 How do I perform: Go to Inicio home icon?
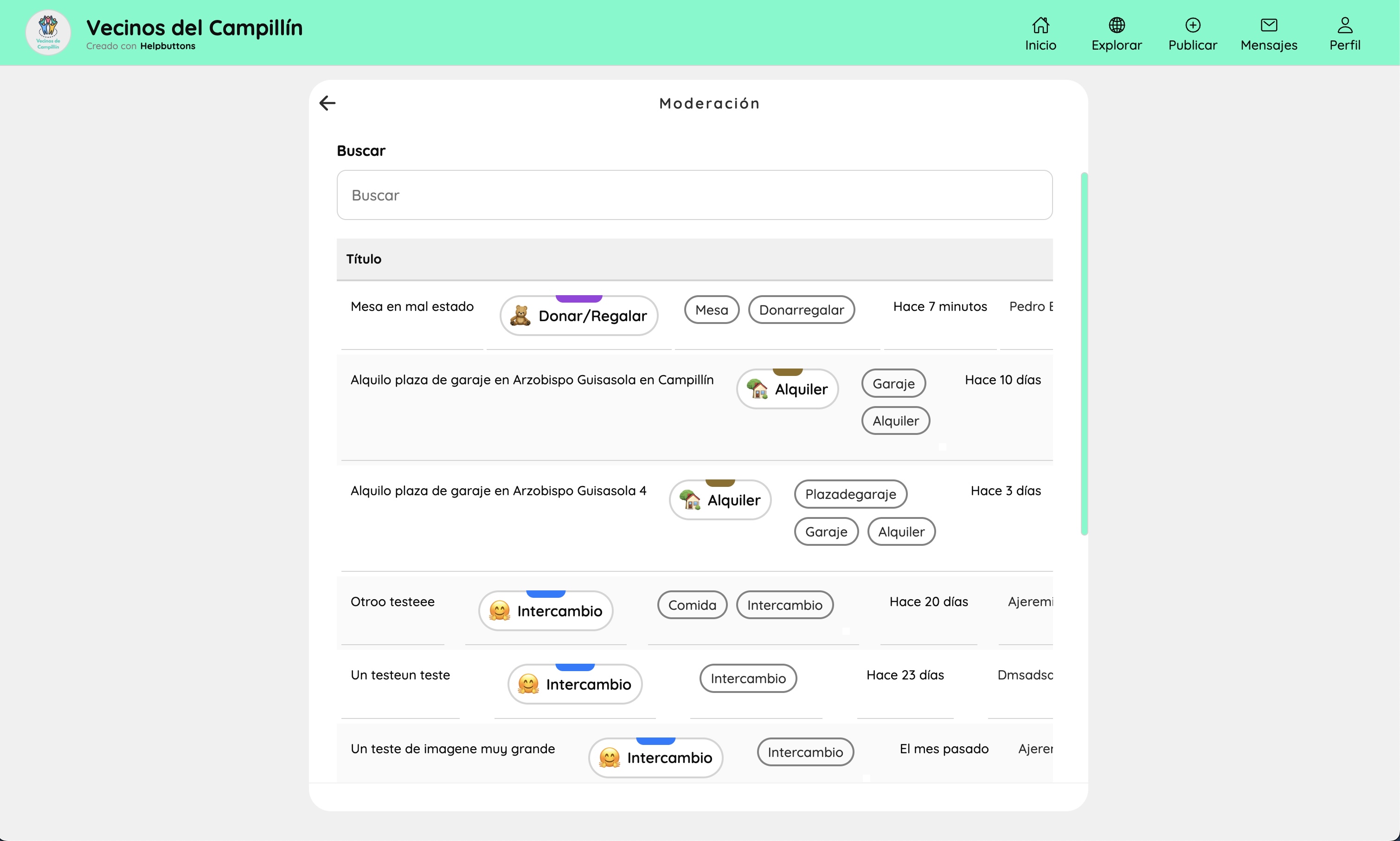click(1040, 25)
